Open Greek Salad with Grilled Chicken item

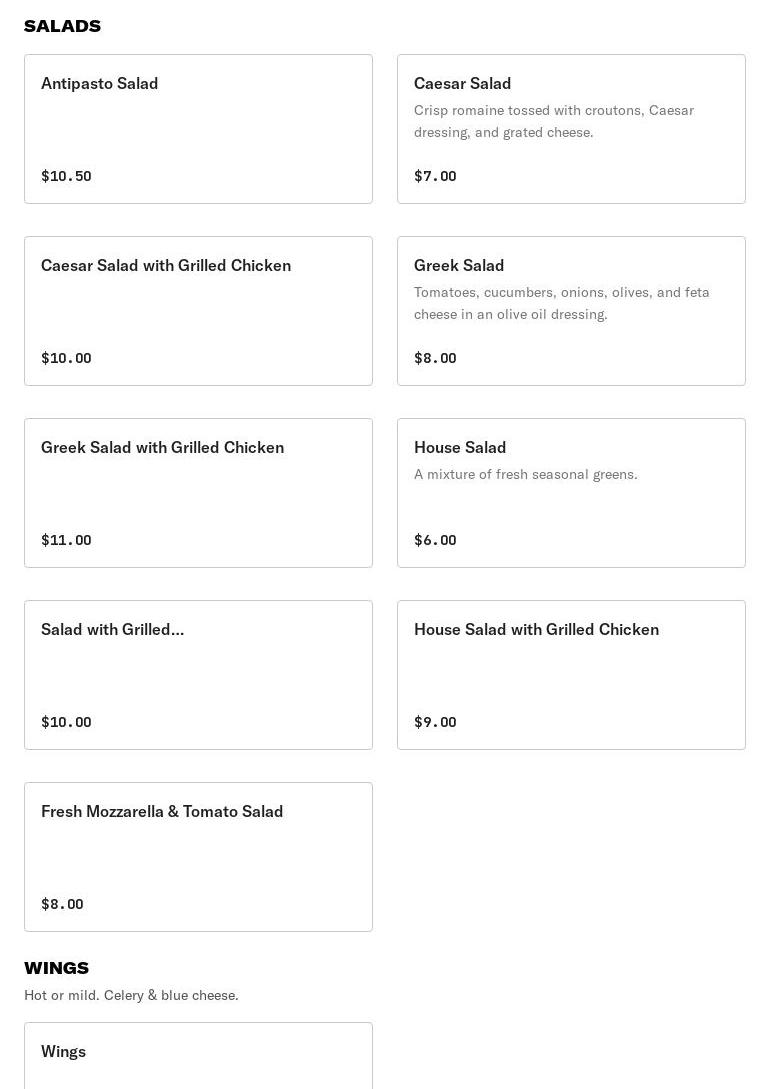tap(162, 448)
